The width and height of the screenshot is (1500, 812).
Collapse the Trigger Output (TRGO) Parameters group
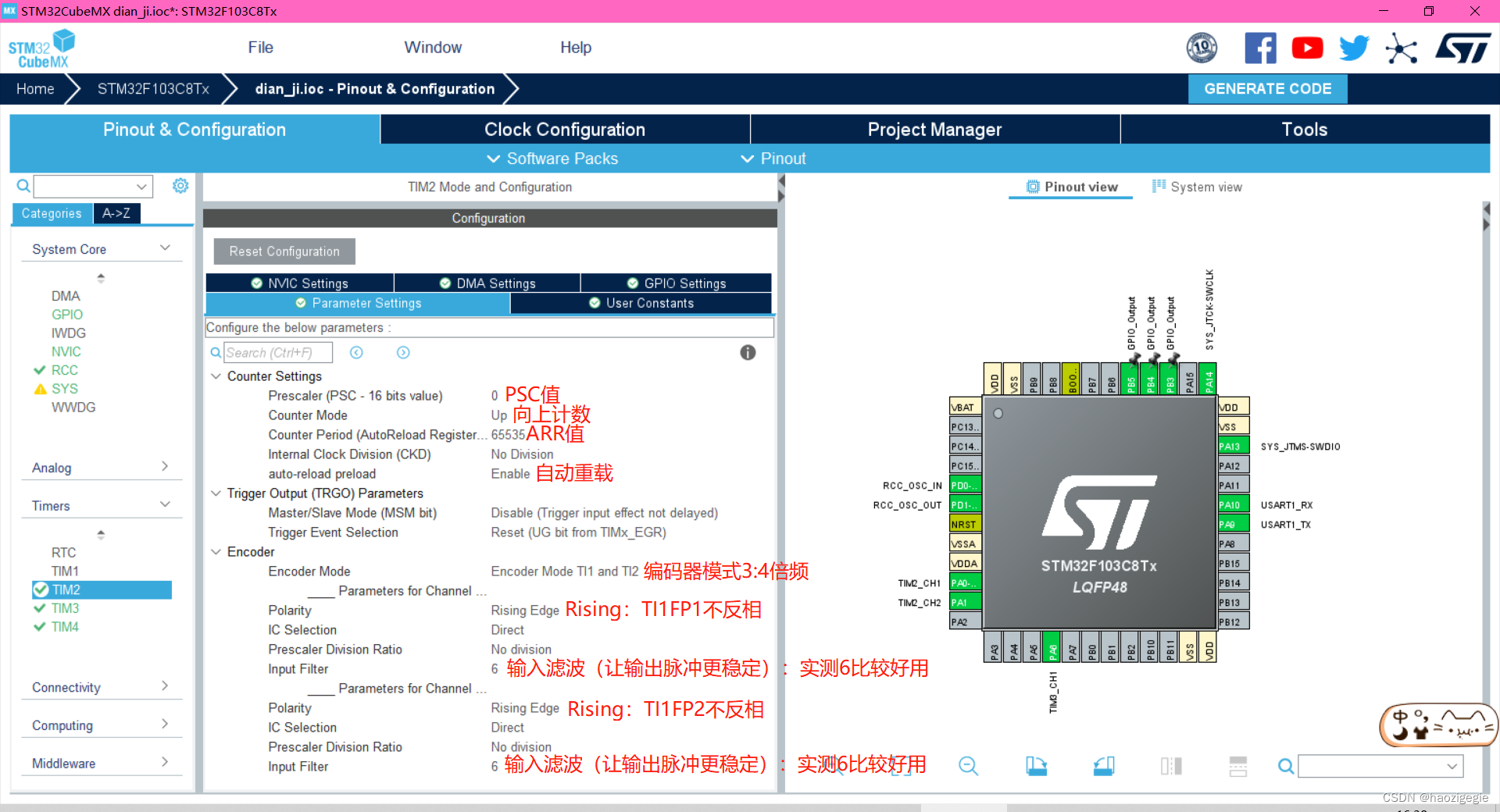click(x=216, y=493)
